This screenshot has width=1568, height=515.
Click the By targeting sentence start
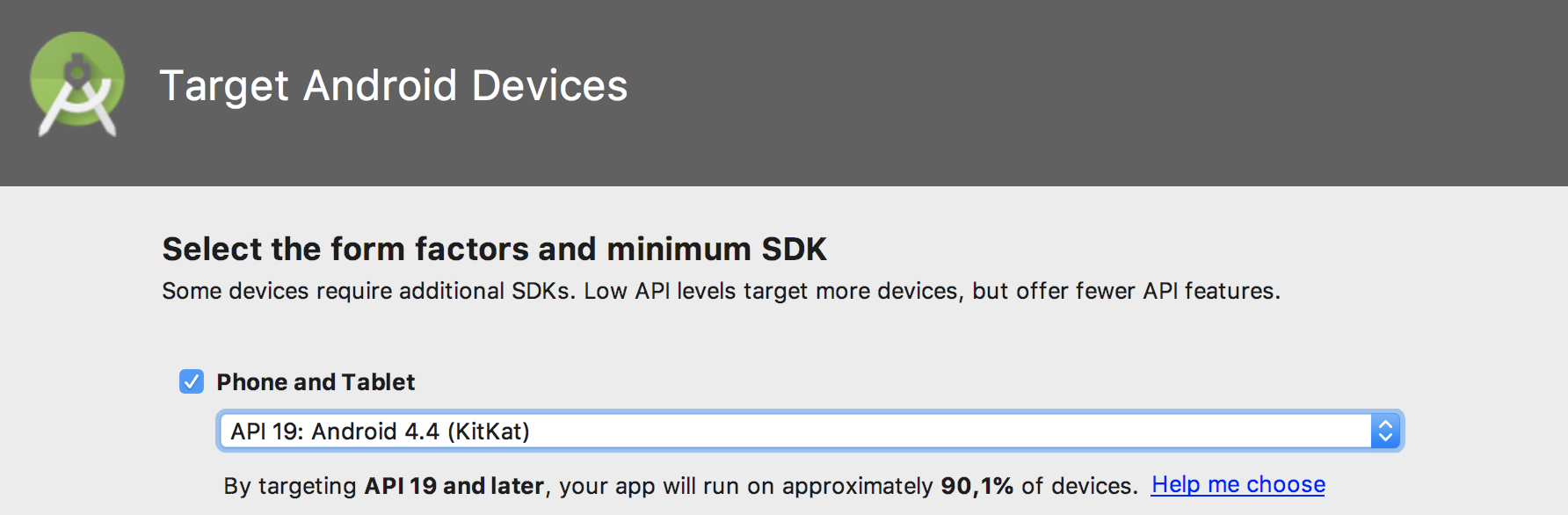coord(290,486)
